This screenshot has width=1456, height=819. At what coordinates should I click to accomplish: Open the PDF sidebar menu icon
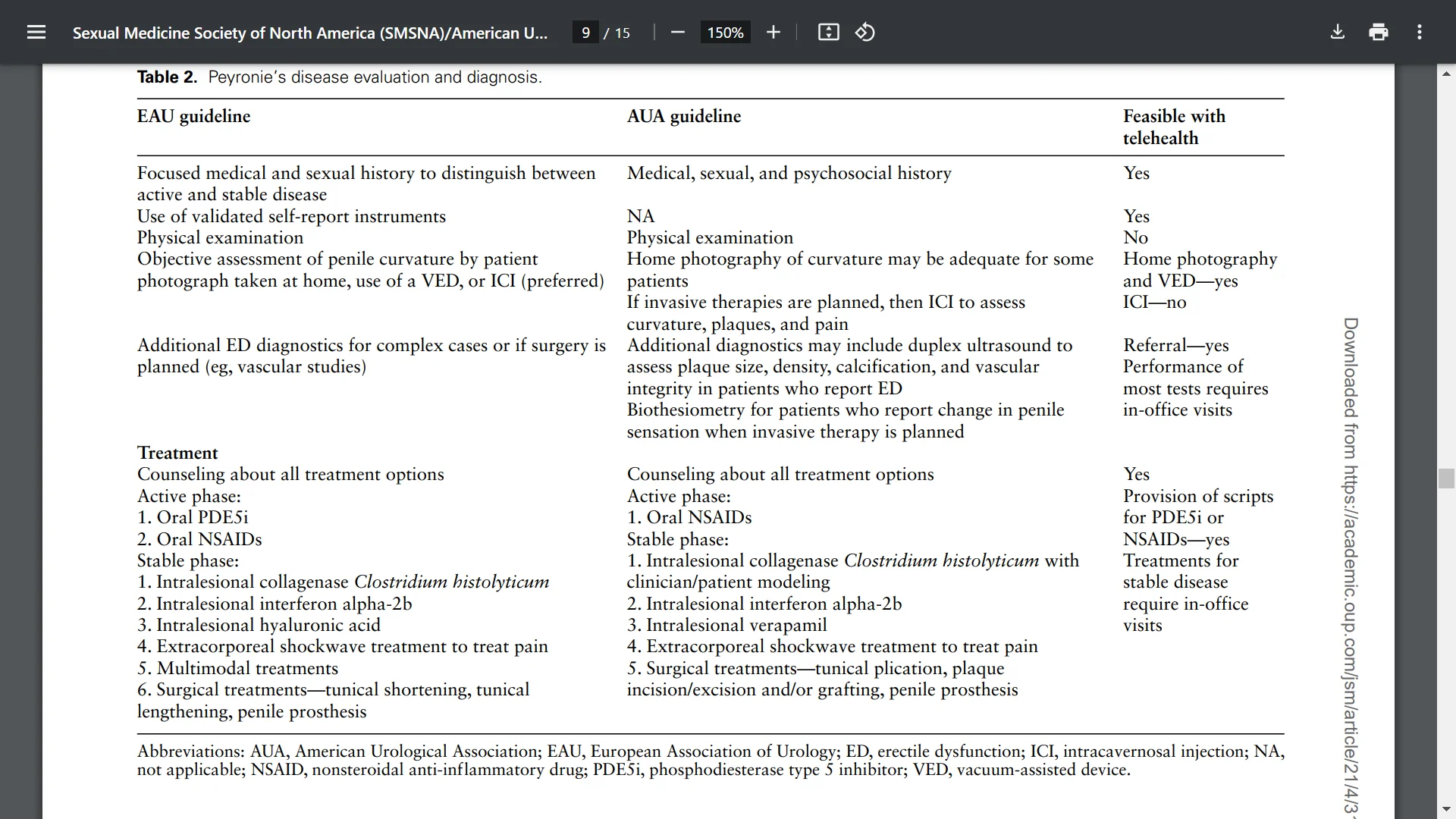pos(36,33)
